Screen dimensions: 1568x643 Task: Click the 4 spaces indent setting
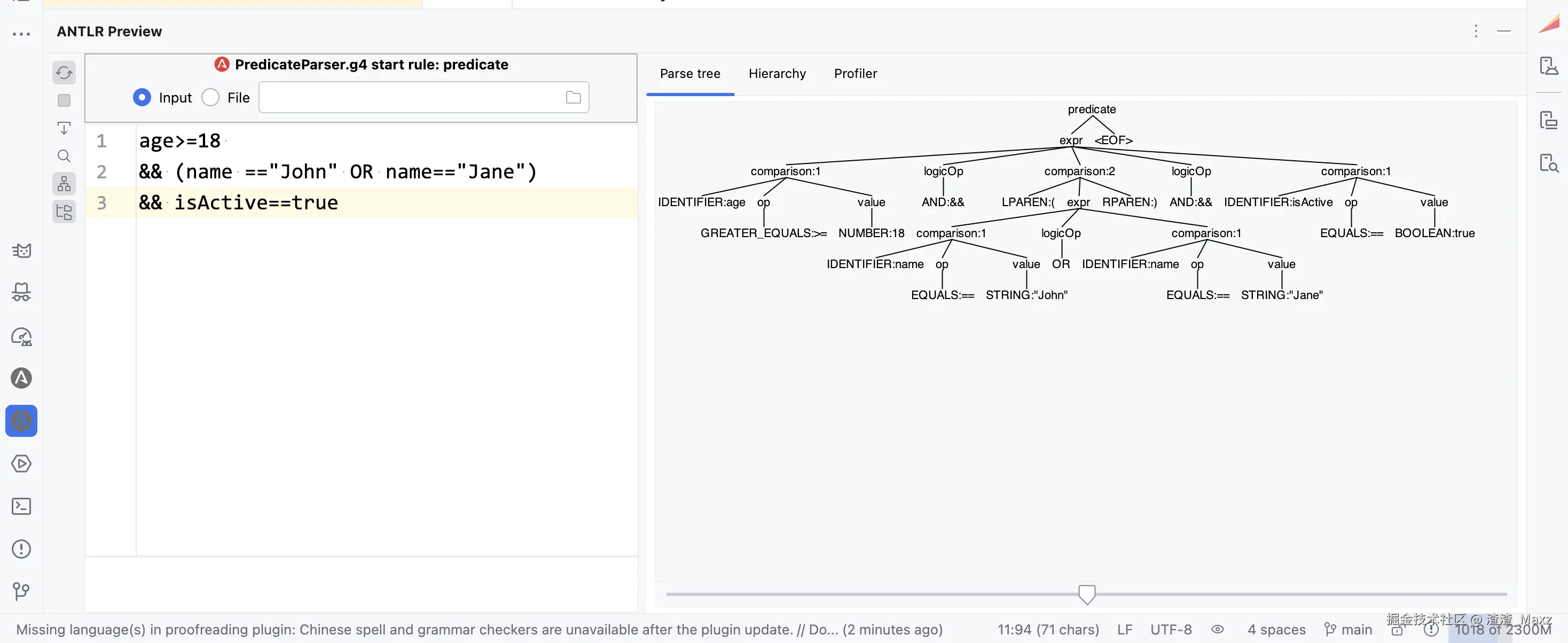pos(1276,630)
